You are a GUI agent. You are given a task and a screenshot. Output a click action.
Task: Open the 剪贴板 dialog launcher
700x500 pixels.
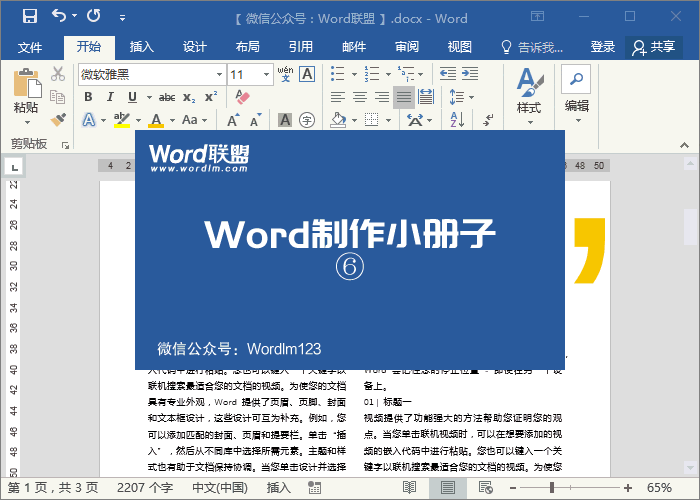66,146
